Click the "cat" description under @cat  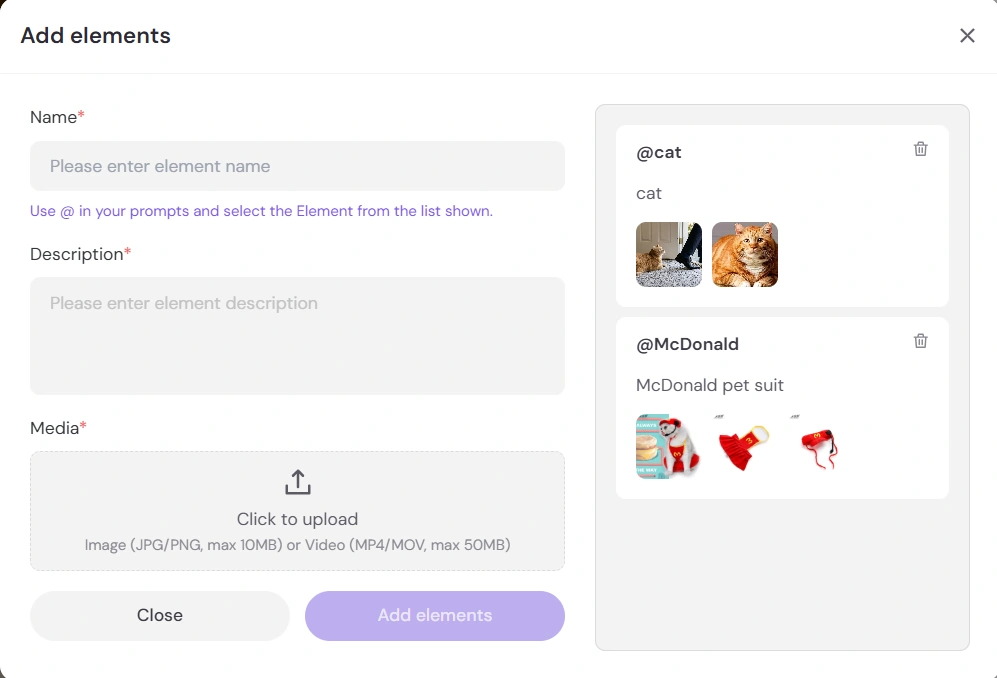[649, 193]
